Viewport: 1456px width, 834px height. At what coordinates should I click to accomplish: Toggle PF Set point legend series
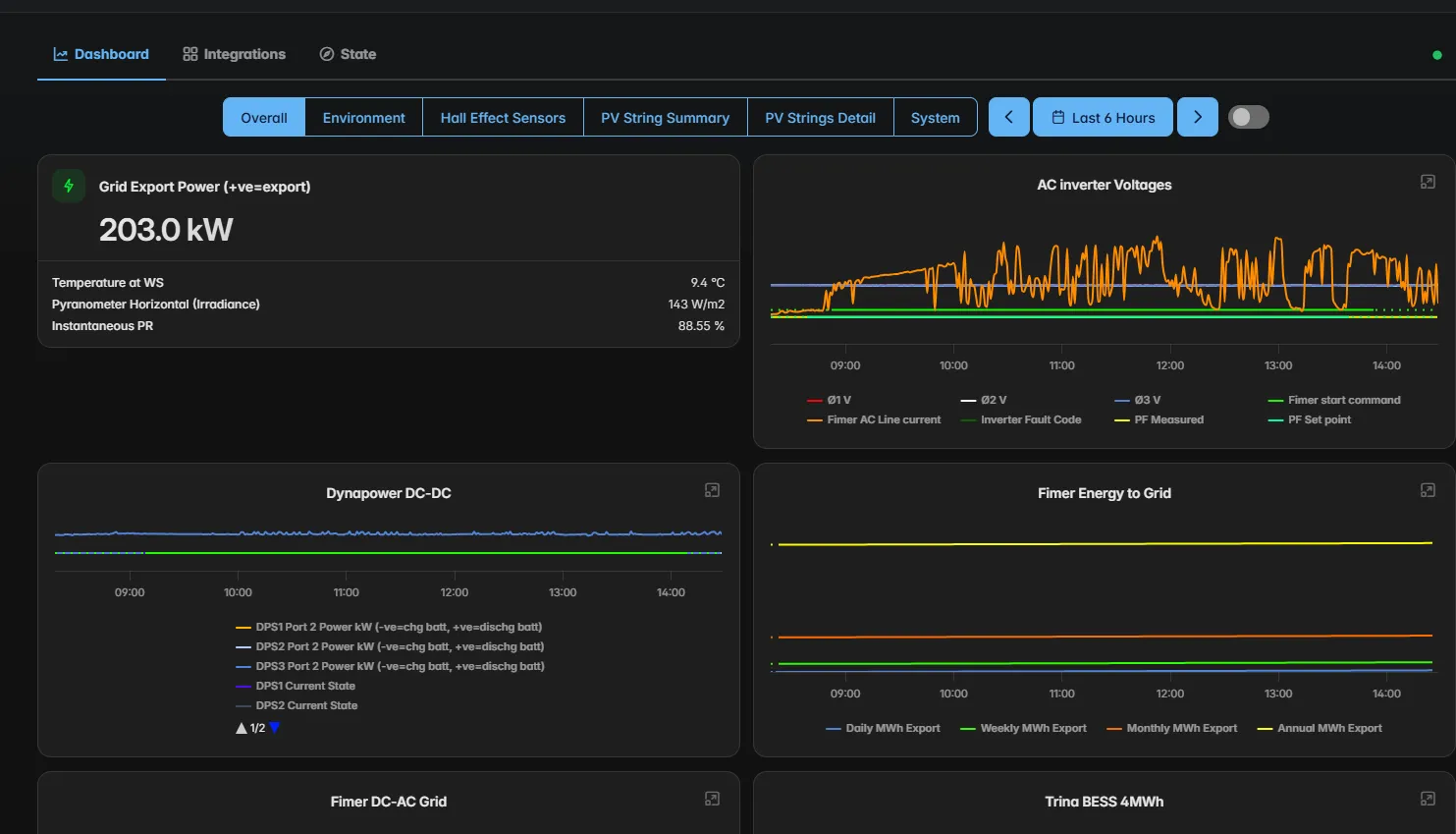click(1310, 419)
